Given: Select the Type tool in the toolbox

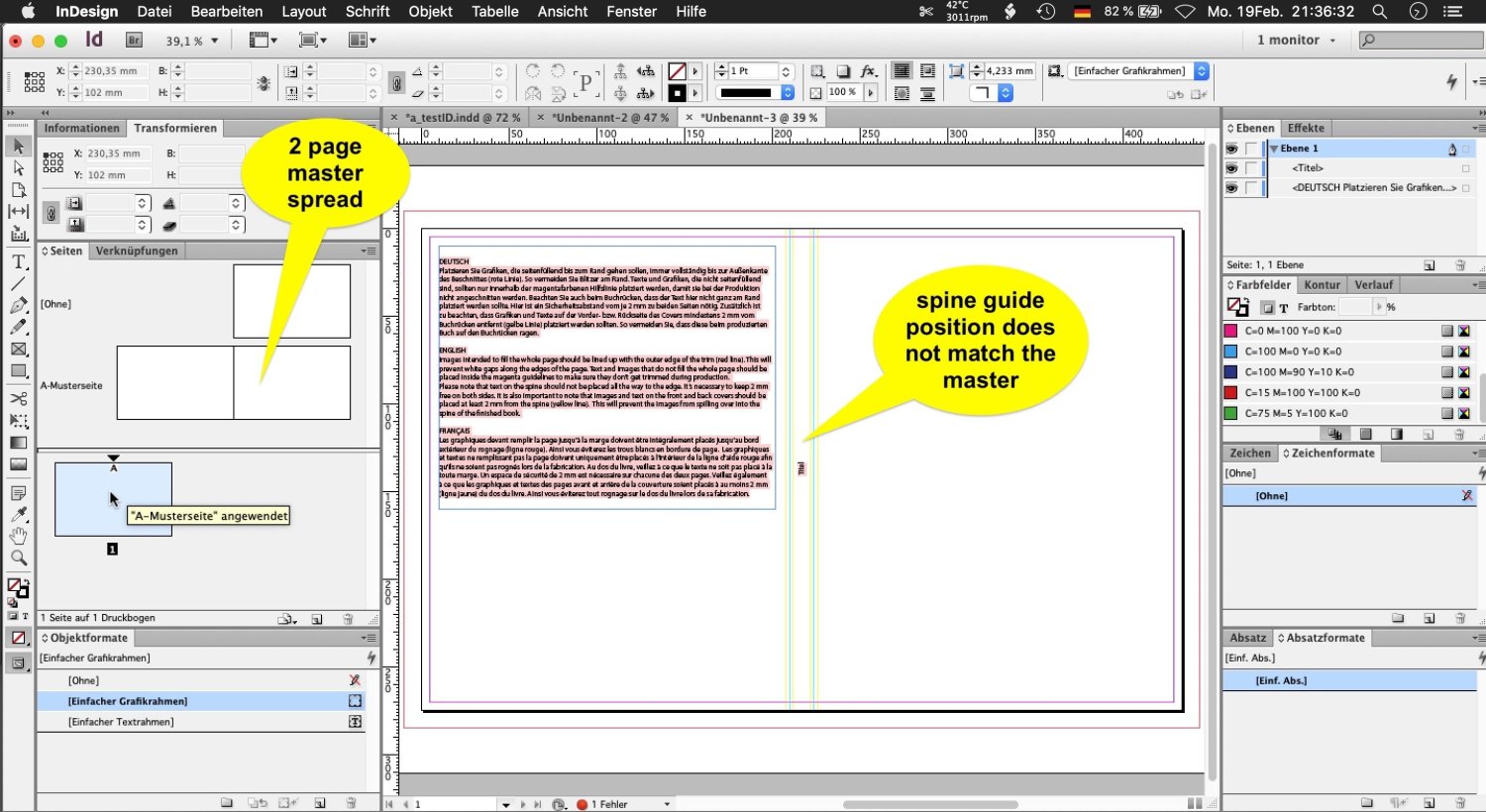Looking at the screenshot, I should [19, 262].
